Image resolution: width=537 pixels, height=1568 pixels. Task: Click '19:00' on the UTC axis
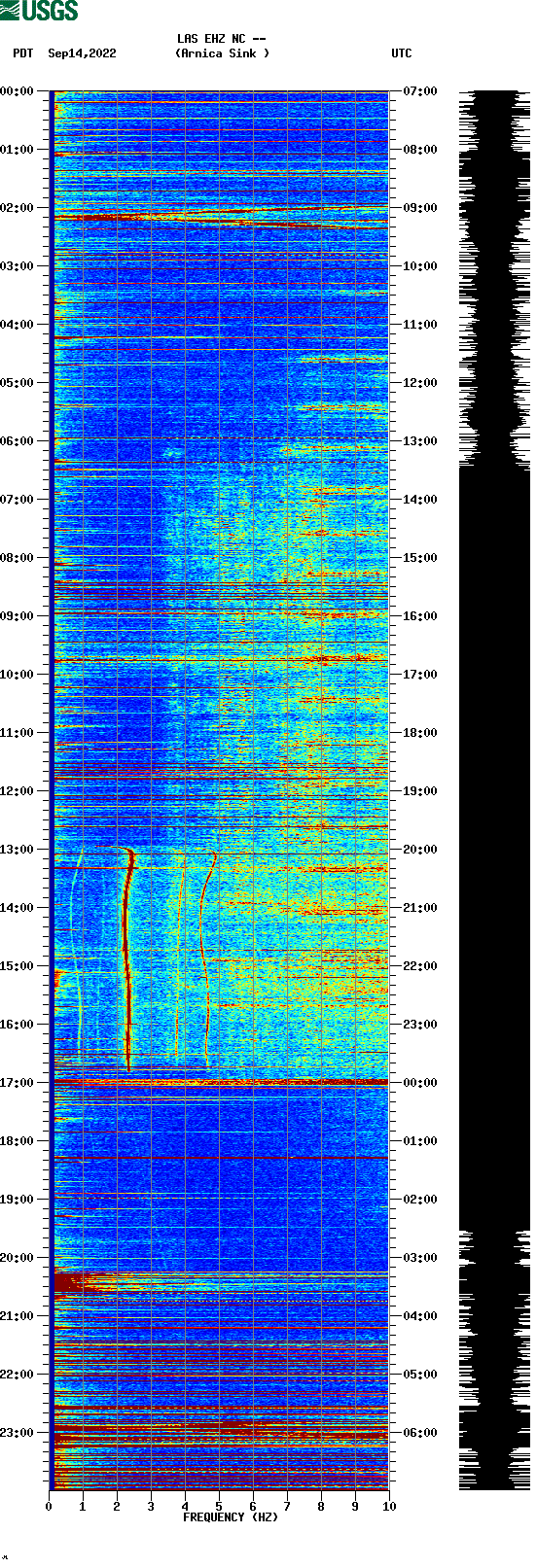(x=420, y=791)
